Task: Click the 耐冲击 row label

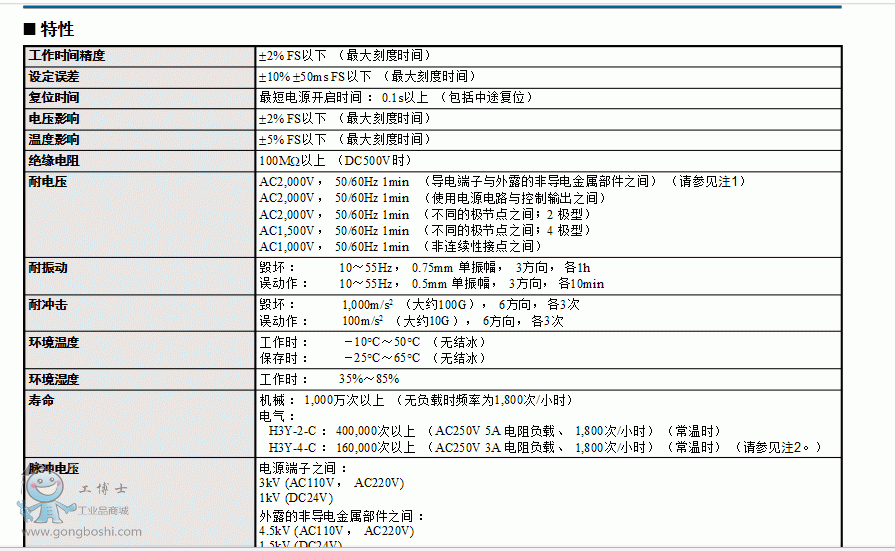Action: click(48, 305)
